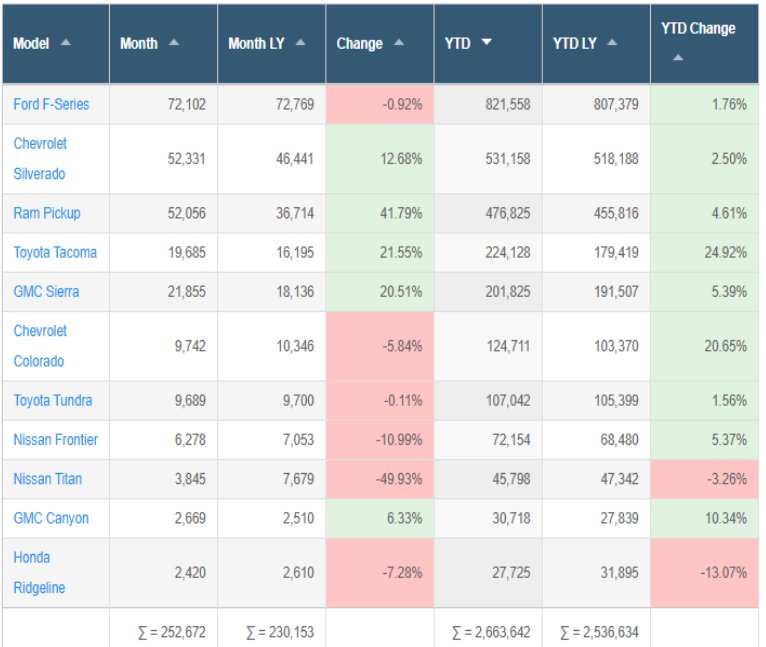Select the YTD LY total 2,536,634
This screenshot has height=647, width=766.
coord(599,632)
